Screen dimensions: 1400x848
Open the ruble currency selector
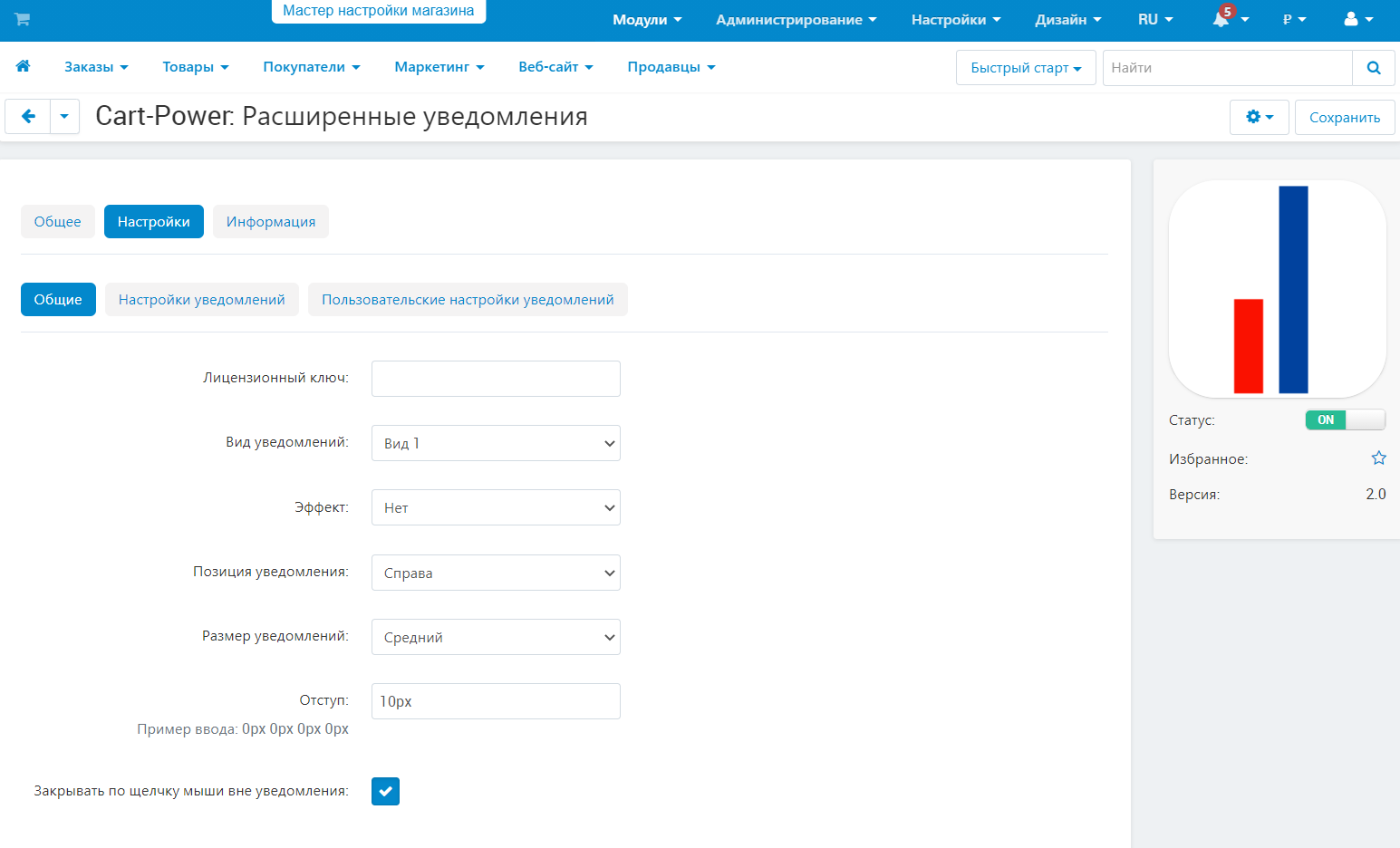[x=1294, y=19]
